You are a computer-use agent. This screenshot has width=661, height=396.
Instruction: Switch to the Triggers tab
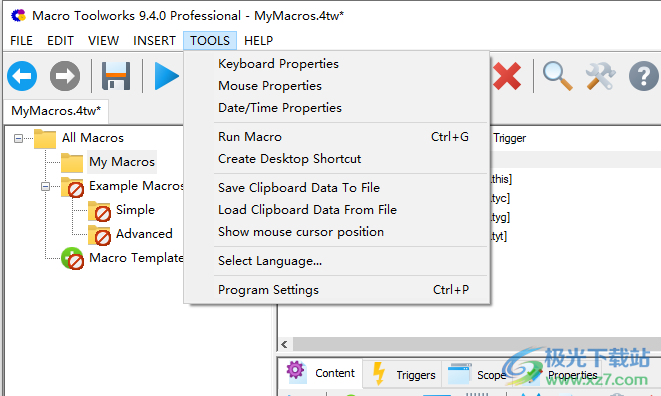click(x=402, y=374)
